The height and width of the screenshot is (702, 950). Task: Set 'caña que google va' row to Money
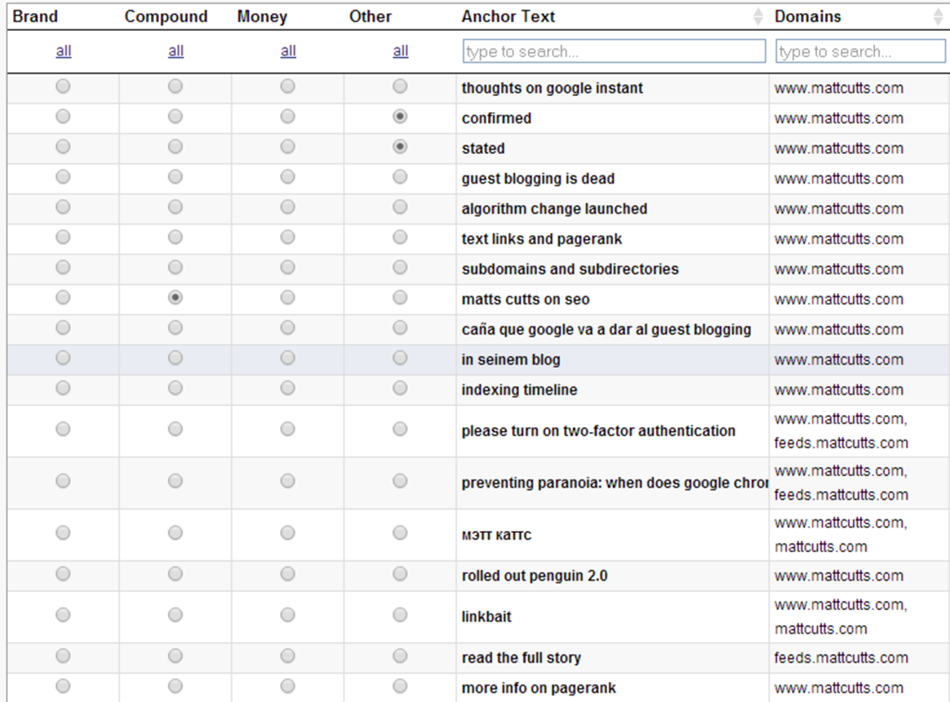pos(288,328)
